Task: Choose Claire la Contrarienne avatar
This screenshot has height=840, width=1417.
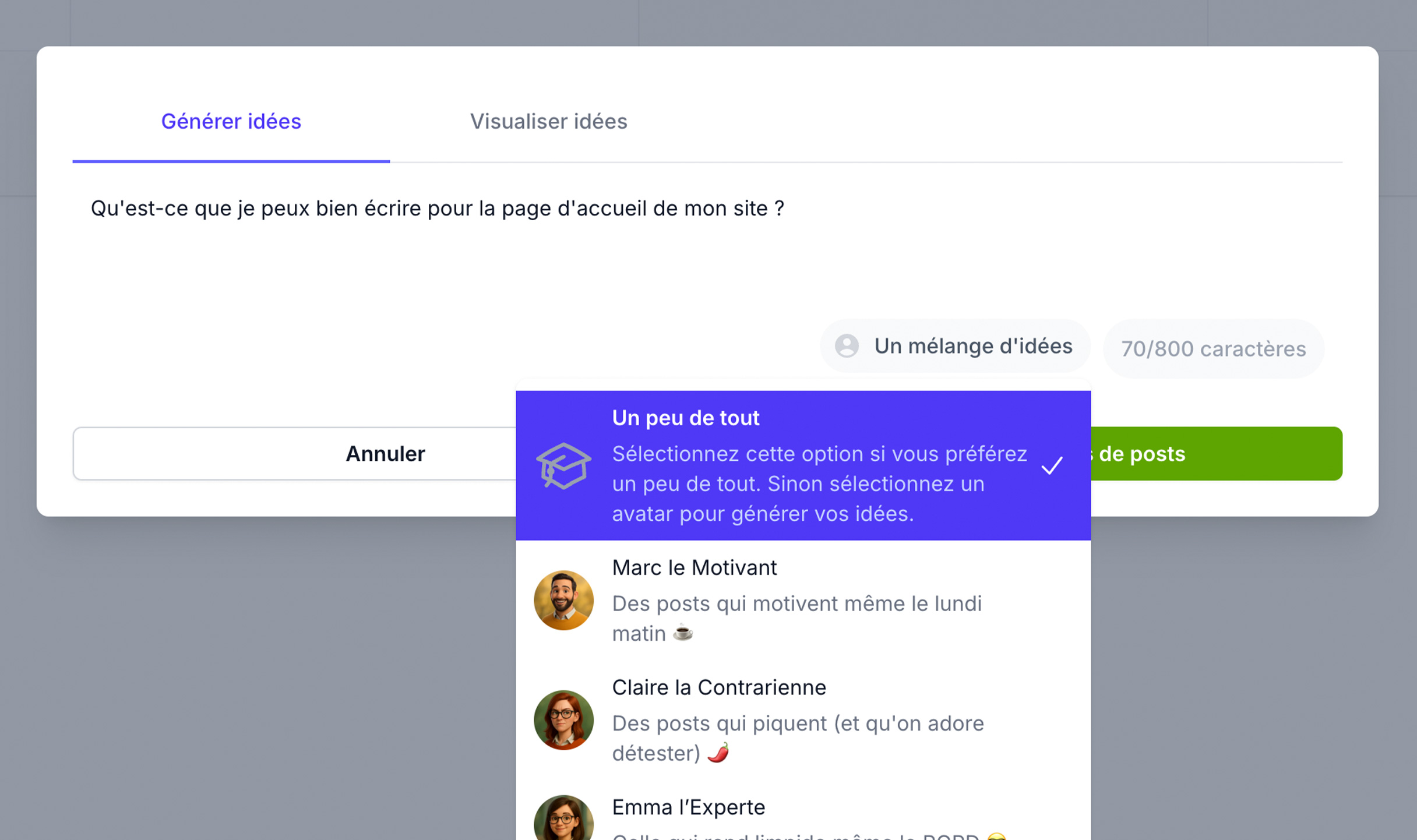Action: click(x=803, y=720)
